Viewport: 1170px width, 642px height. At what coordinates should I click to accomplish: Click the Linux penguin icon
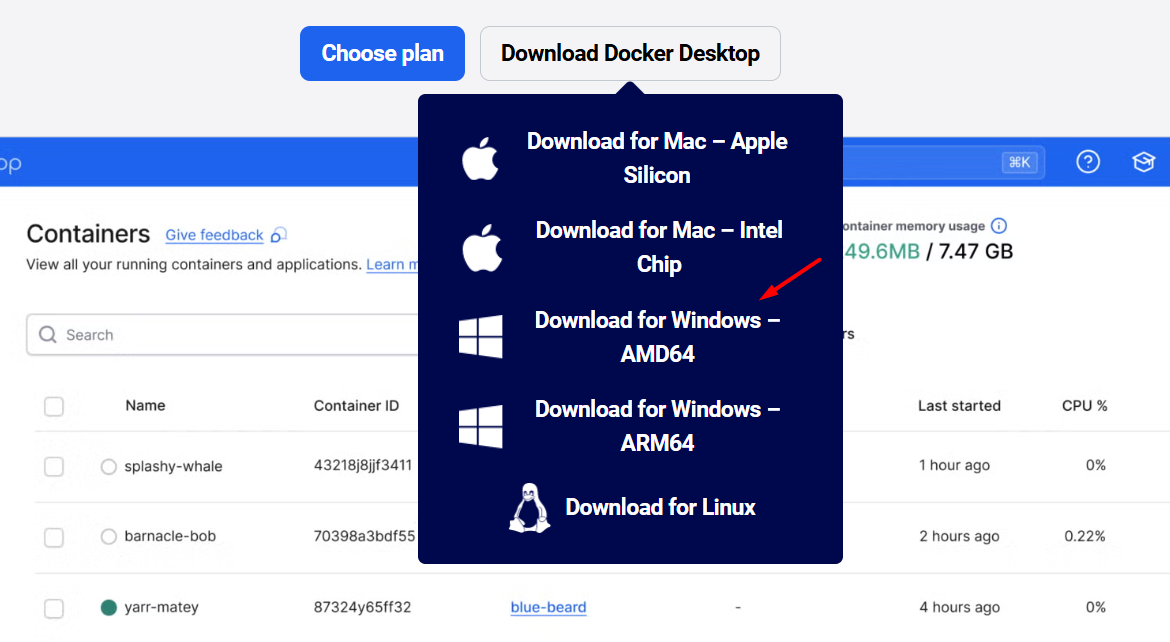tap(530, 508)
